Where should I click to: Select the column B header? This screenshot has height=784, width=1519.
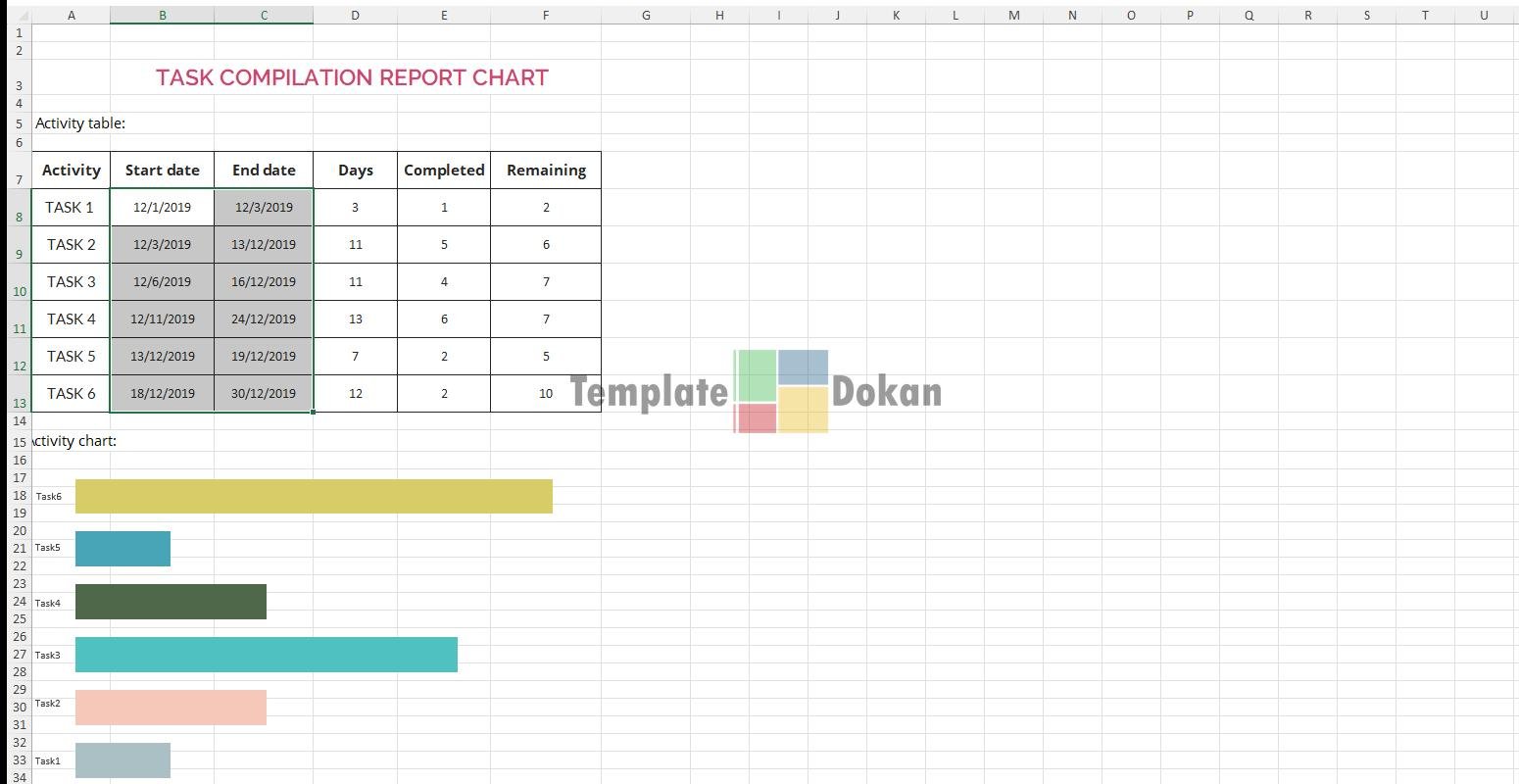click(x=162, y=15)
